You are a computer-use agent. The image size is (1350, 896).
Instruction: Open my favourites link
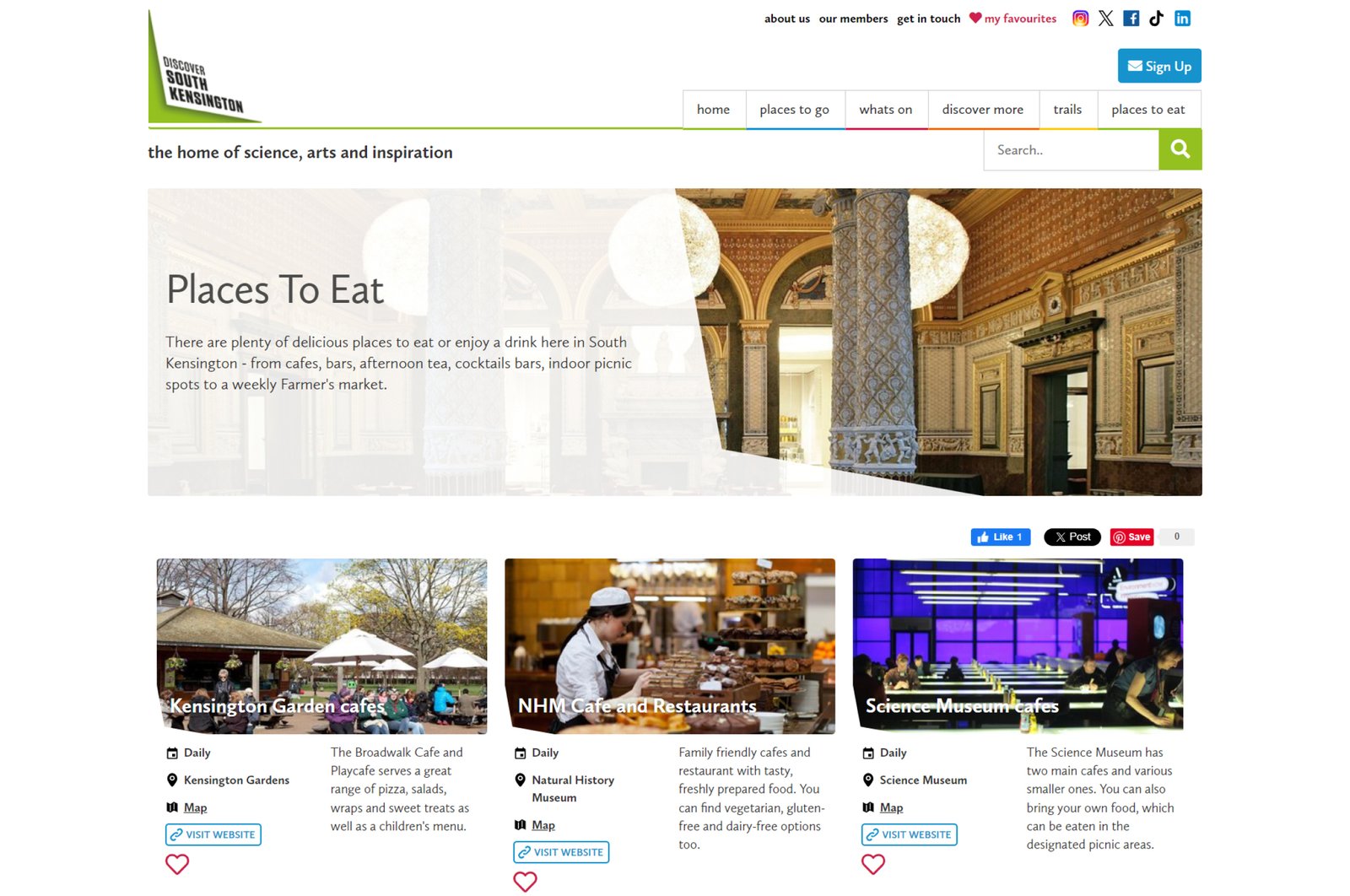tap(1012, 19)
